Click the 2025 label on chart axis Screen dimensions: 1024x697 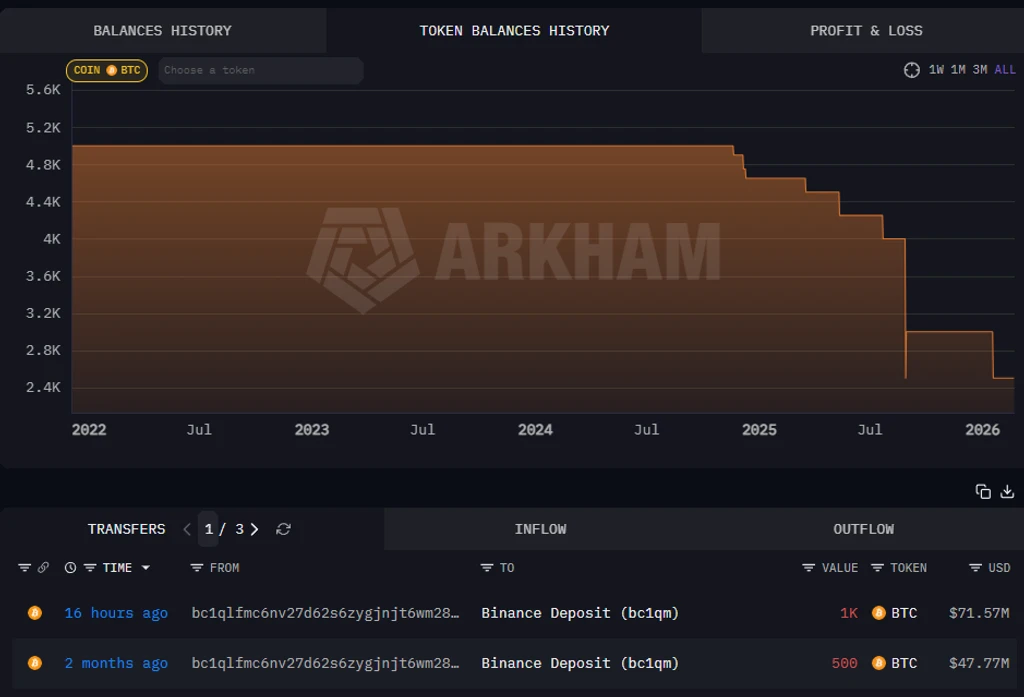(x=759, y=430)
